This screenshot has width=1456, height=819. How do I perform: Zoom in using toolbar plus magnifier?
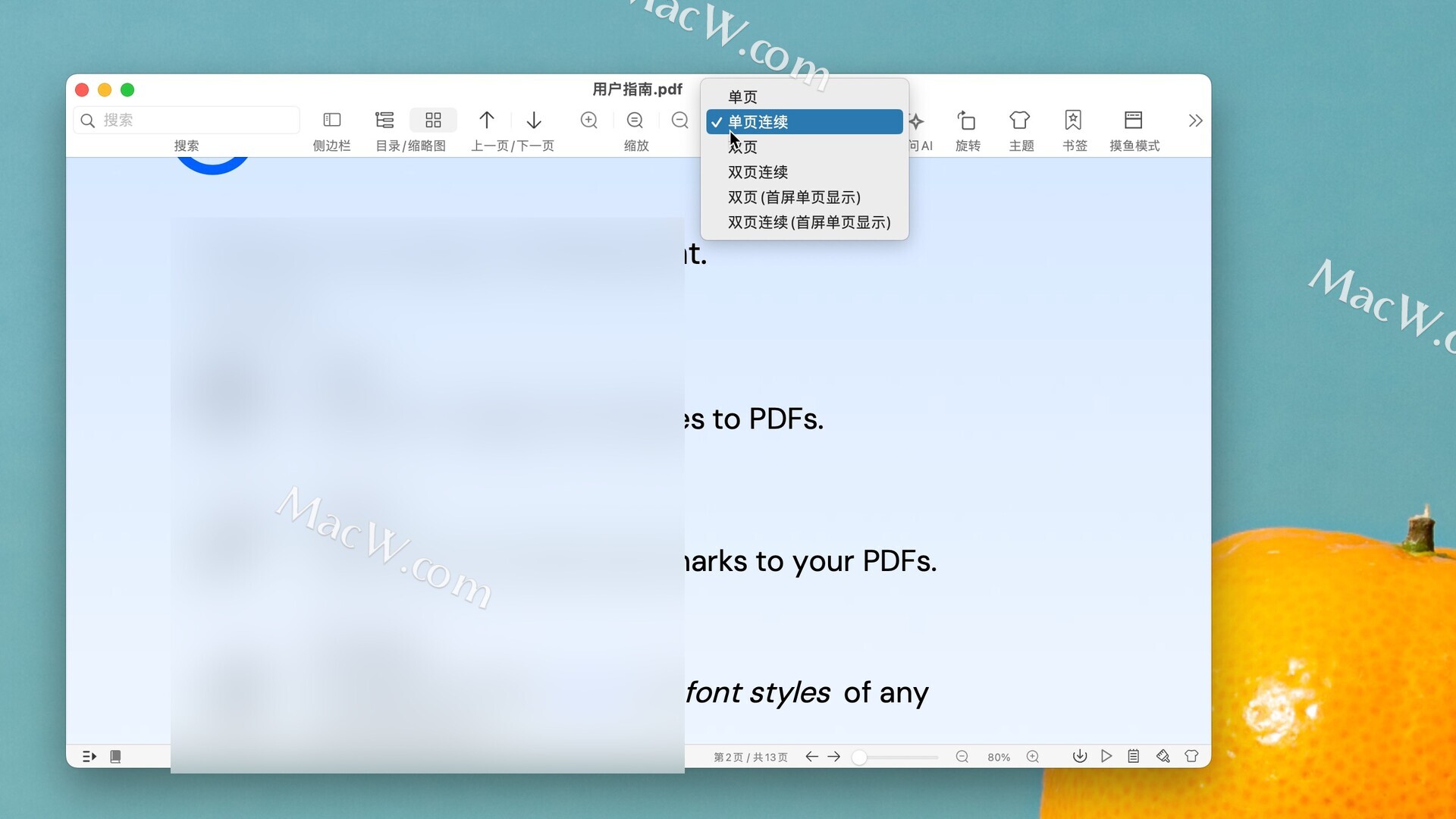(589, 120)
